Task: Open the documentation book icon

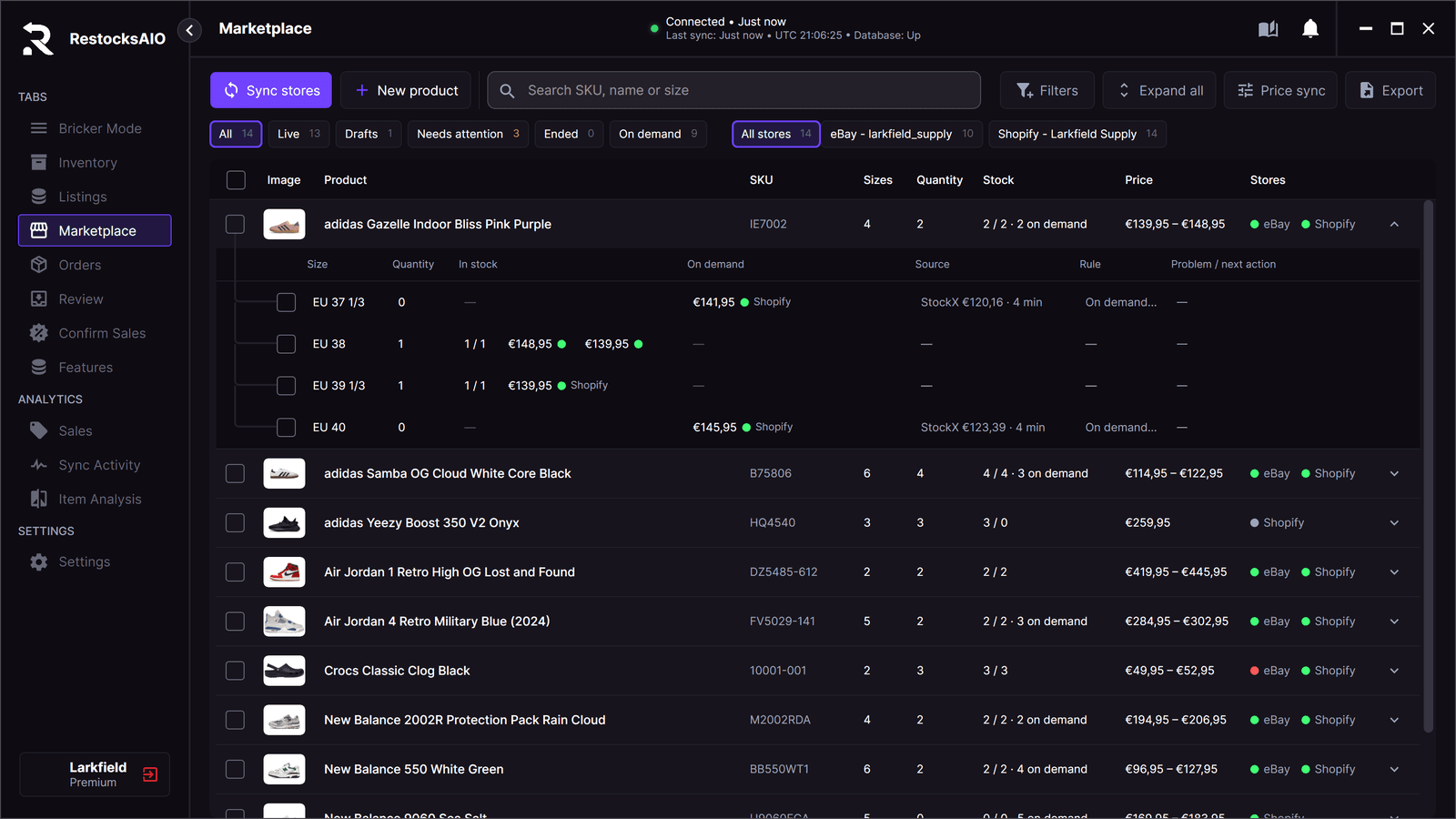Action: pos(1268,29)
